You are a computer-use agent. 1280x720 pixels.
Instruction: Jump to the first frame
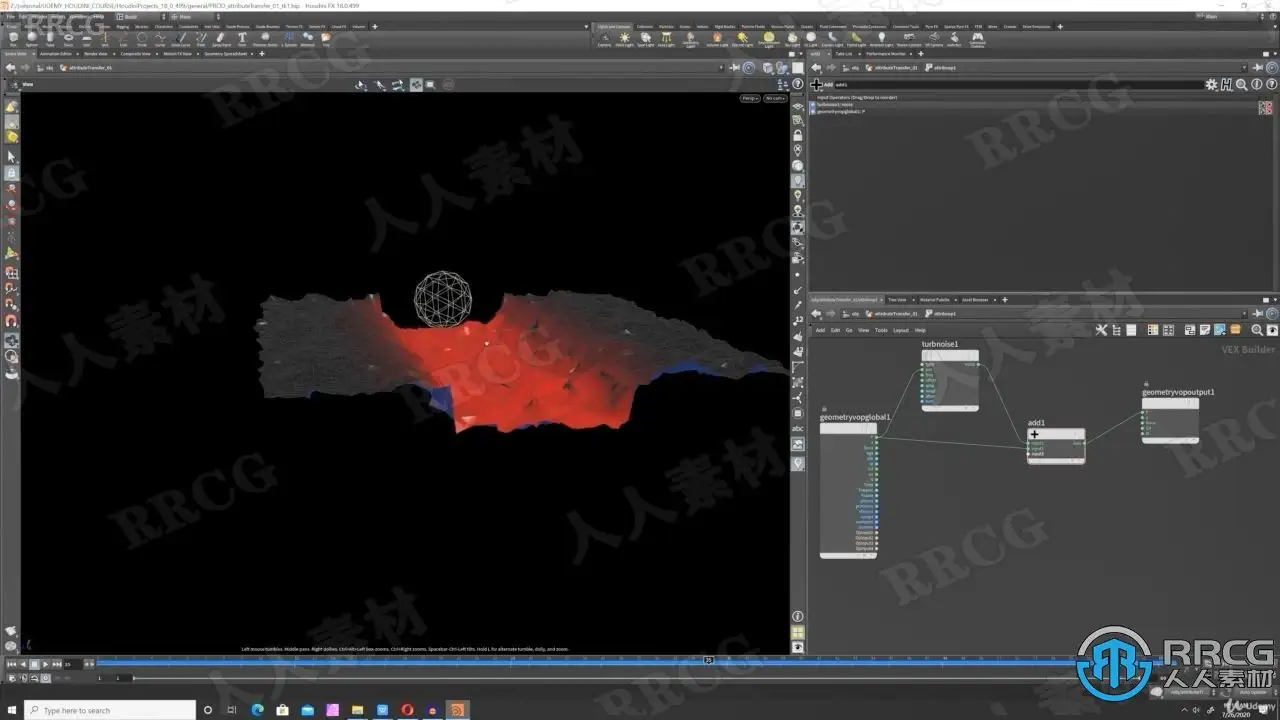[x=10, y=664]
